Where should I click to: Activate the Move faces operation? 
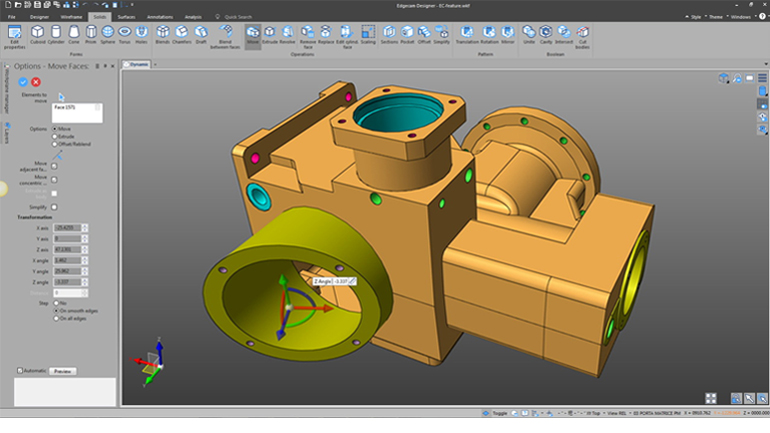tap(253, 35)
